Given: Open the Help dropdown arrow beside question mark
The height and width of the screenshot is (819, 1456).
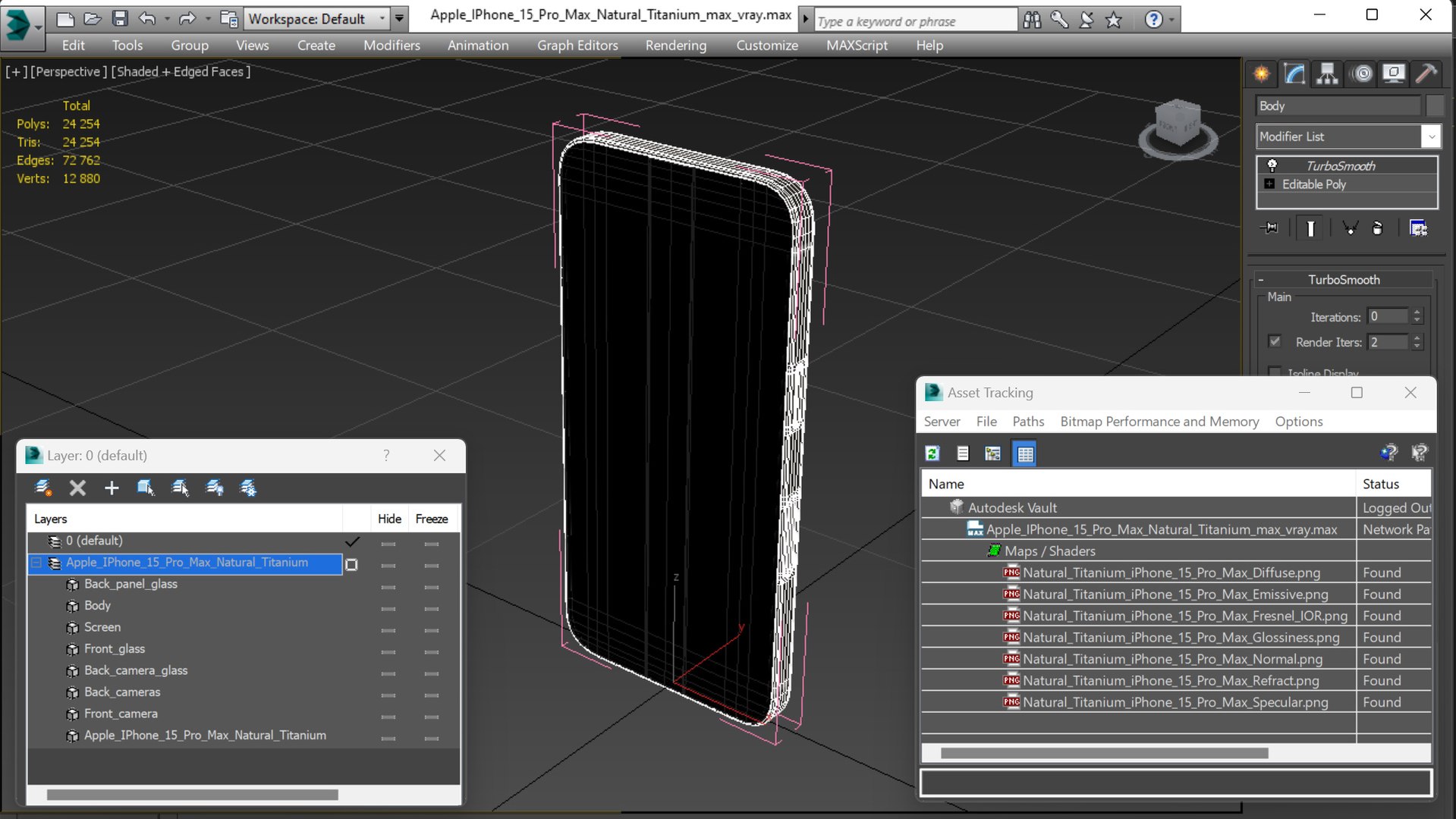Looking at the screenshot, I should point(1172,20).
